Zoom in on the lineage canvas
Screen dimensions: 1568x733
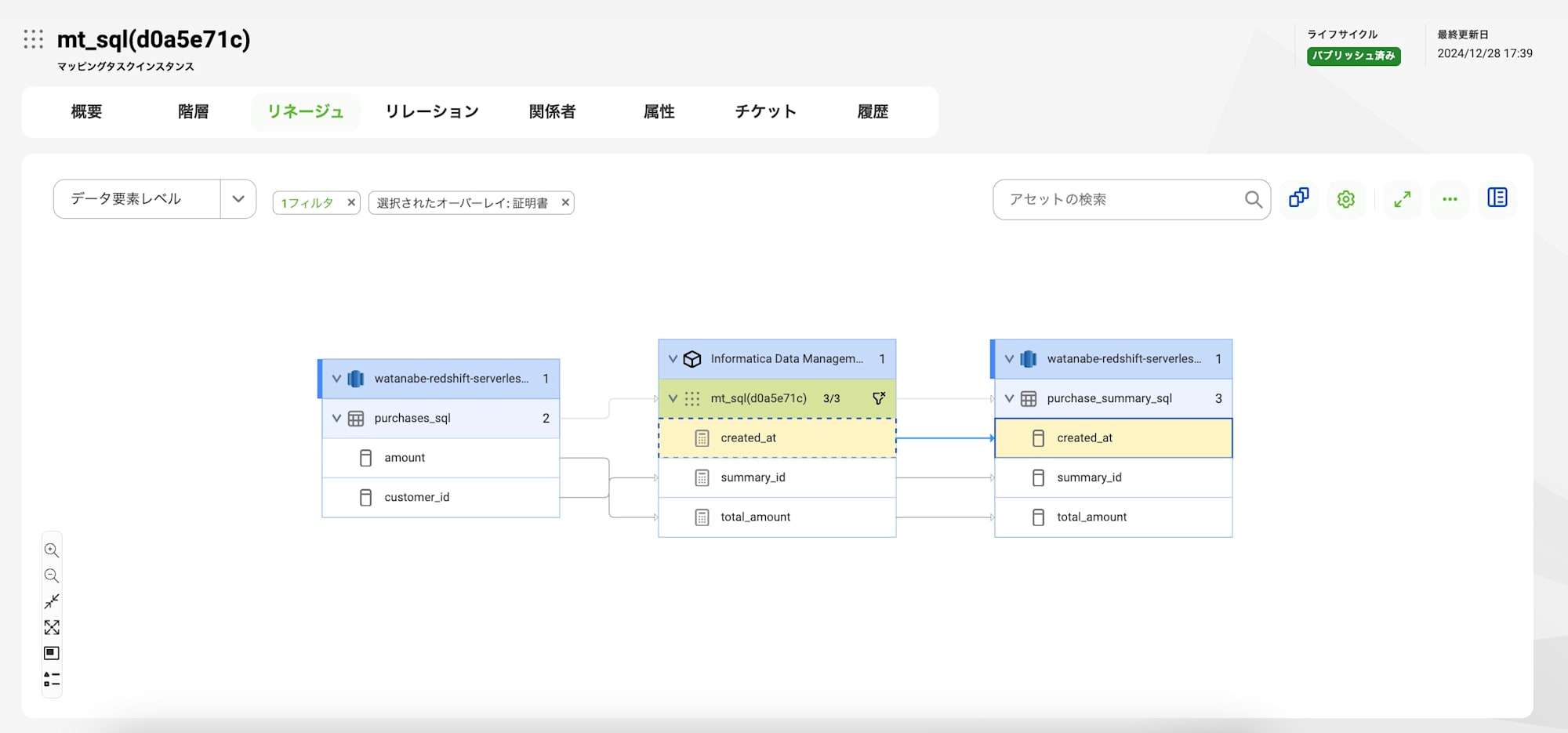tap(52, 550)
